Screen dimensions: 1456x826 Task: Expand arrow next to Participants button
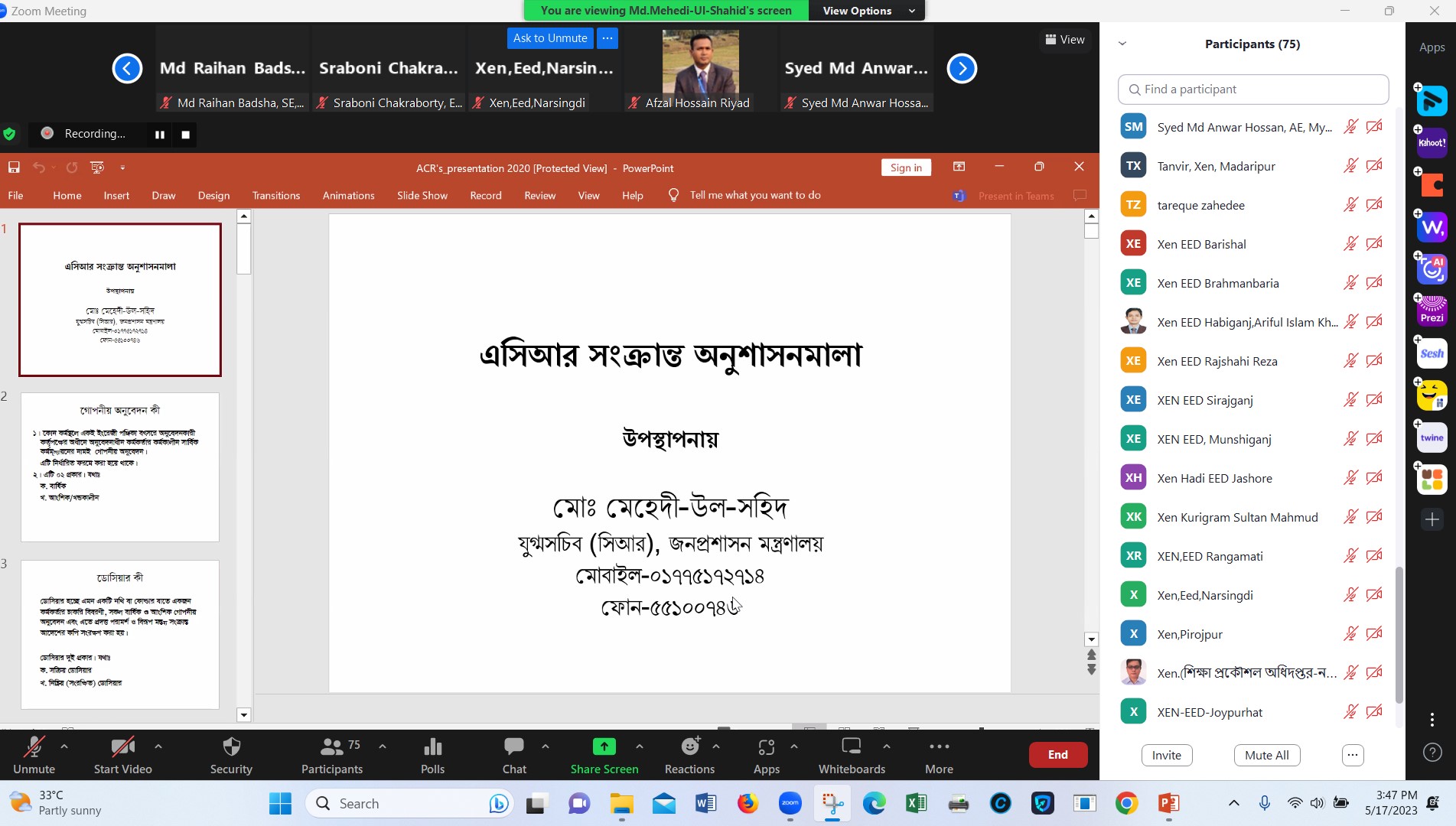[x=382, y=746]
